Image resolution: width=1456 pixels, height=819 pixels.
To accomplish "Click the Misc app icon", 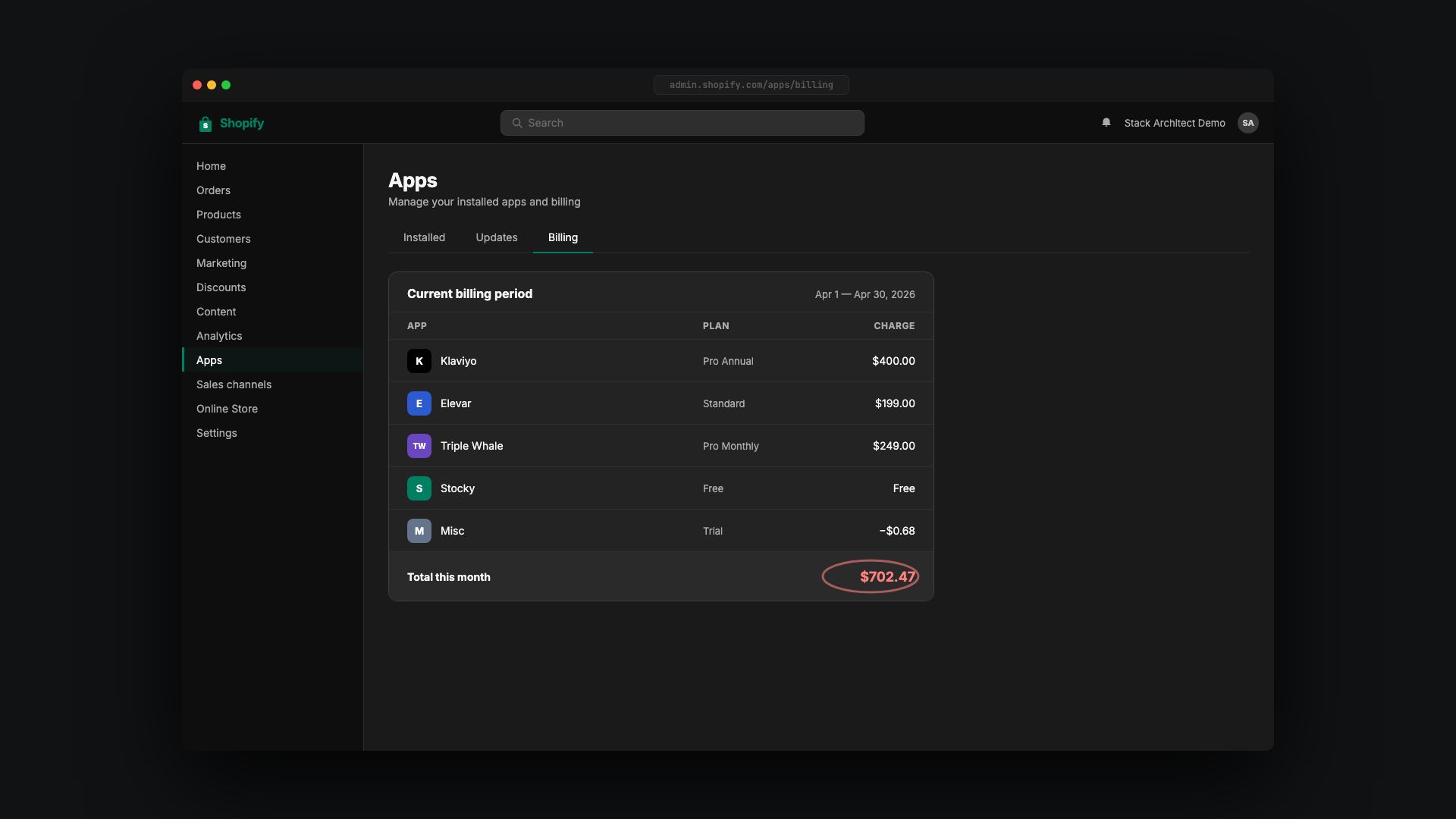I will tap(419, 531).
